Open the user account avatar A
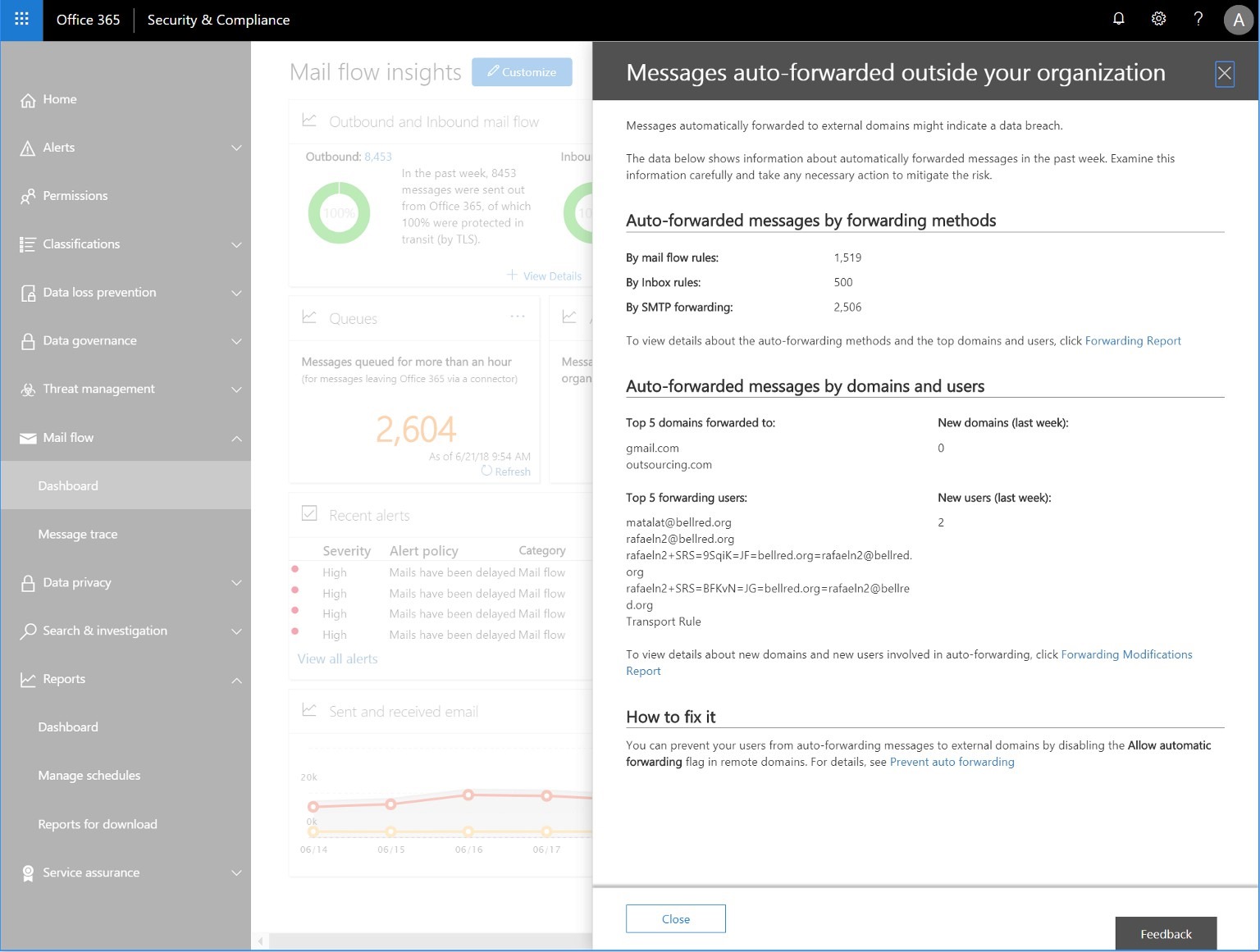Image resolution: width=1260 pixels, height=952 pixels. 1239,20
